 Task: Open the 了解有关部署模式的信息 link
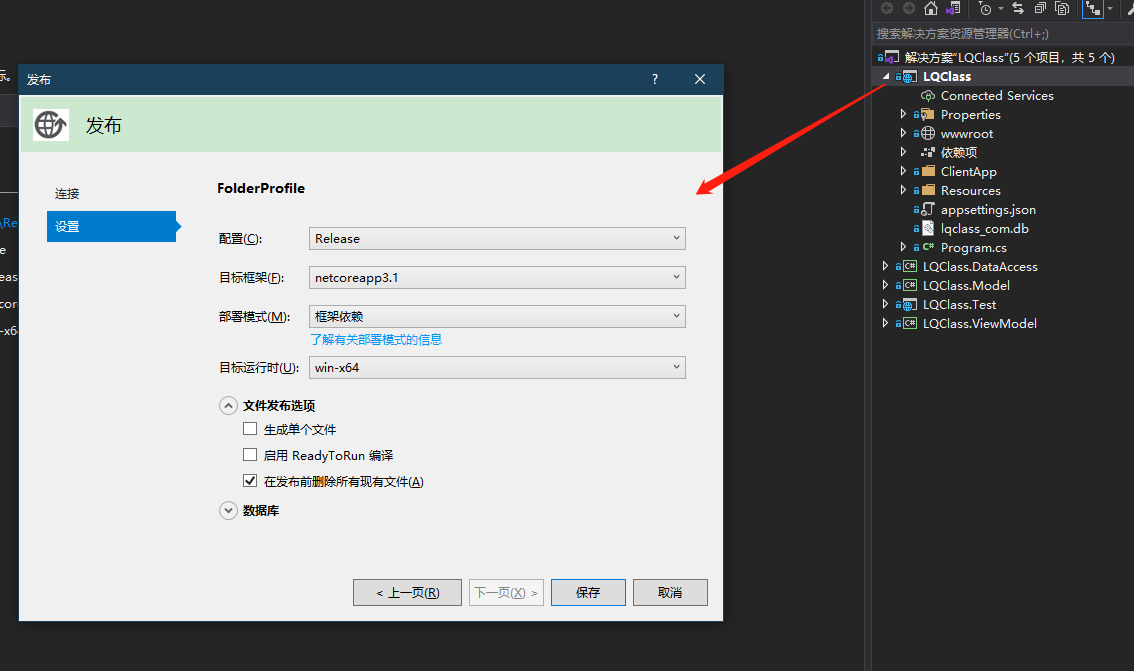tap(376, 340)
